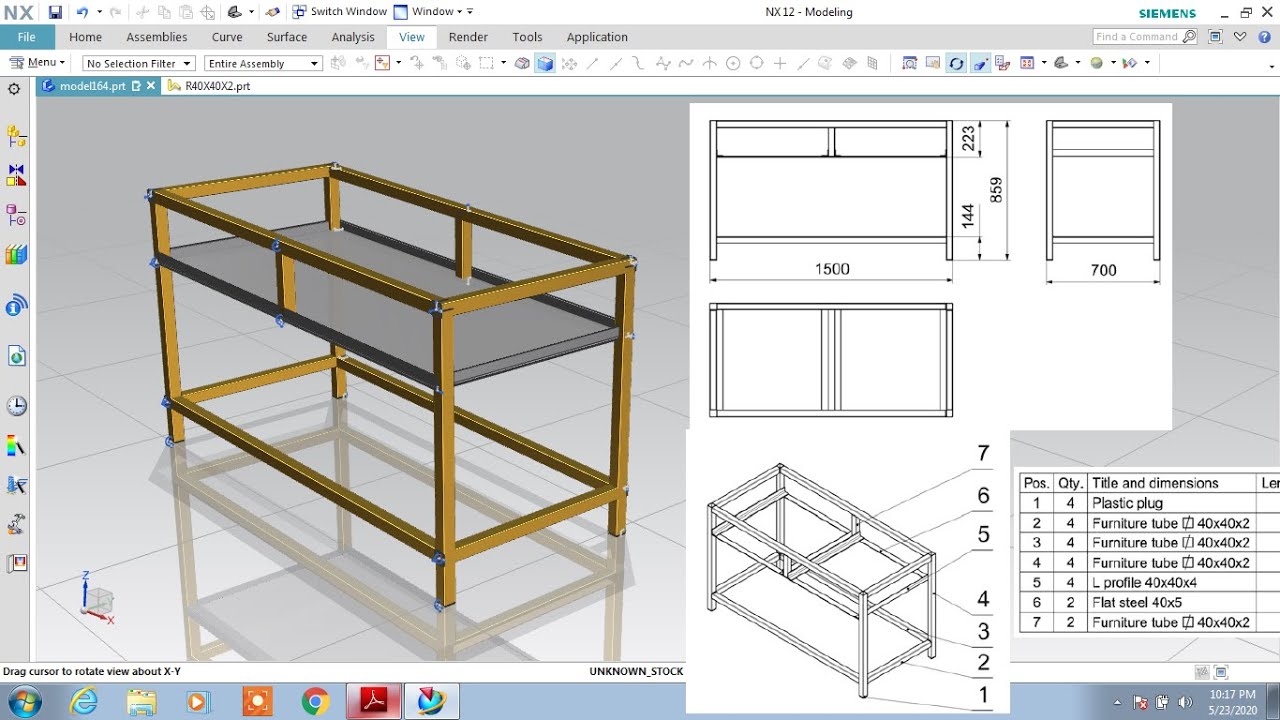Select the 'Flat steel 40x5' table row
The height and width of the screenshot is (720, 1280).
[1149, 602]
